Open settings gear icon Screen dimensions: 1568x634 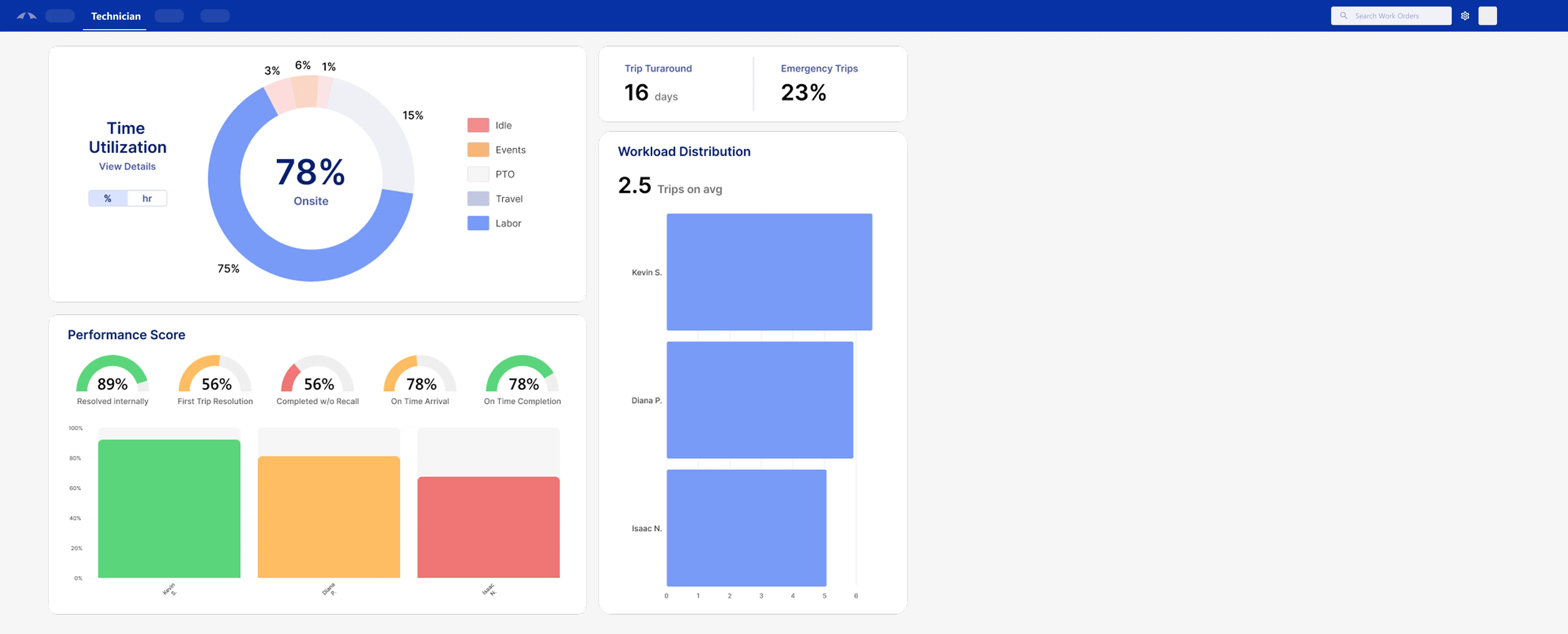[x=1465, y=16]
